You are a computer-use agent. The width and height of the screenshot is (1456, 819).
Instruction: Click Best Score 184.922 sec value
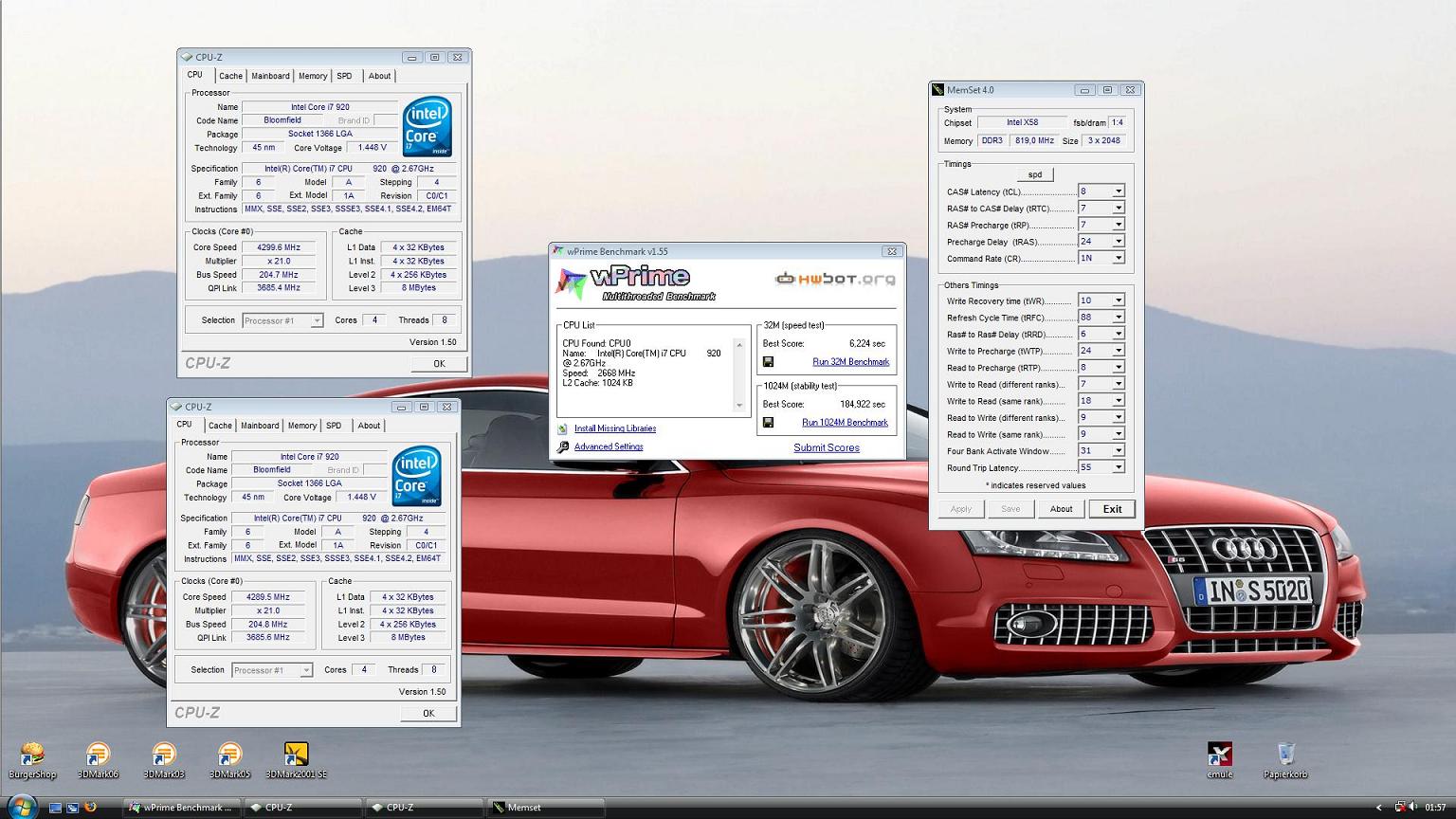click(863, 404)
